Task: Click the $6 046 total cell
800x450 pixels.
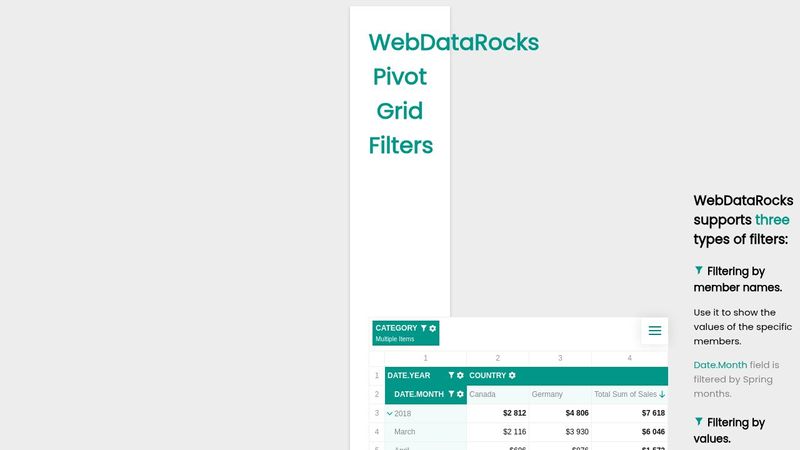Action: tap(630, 432)
